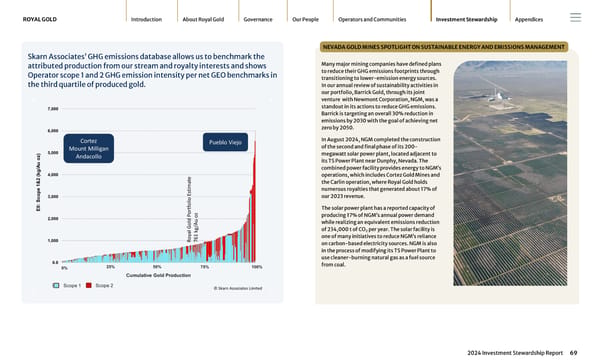Screen dimensions: 600x364
Task: Open the About Royal Gold tab
Action: point(203,19)
